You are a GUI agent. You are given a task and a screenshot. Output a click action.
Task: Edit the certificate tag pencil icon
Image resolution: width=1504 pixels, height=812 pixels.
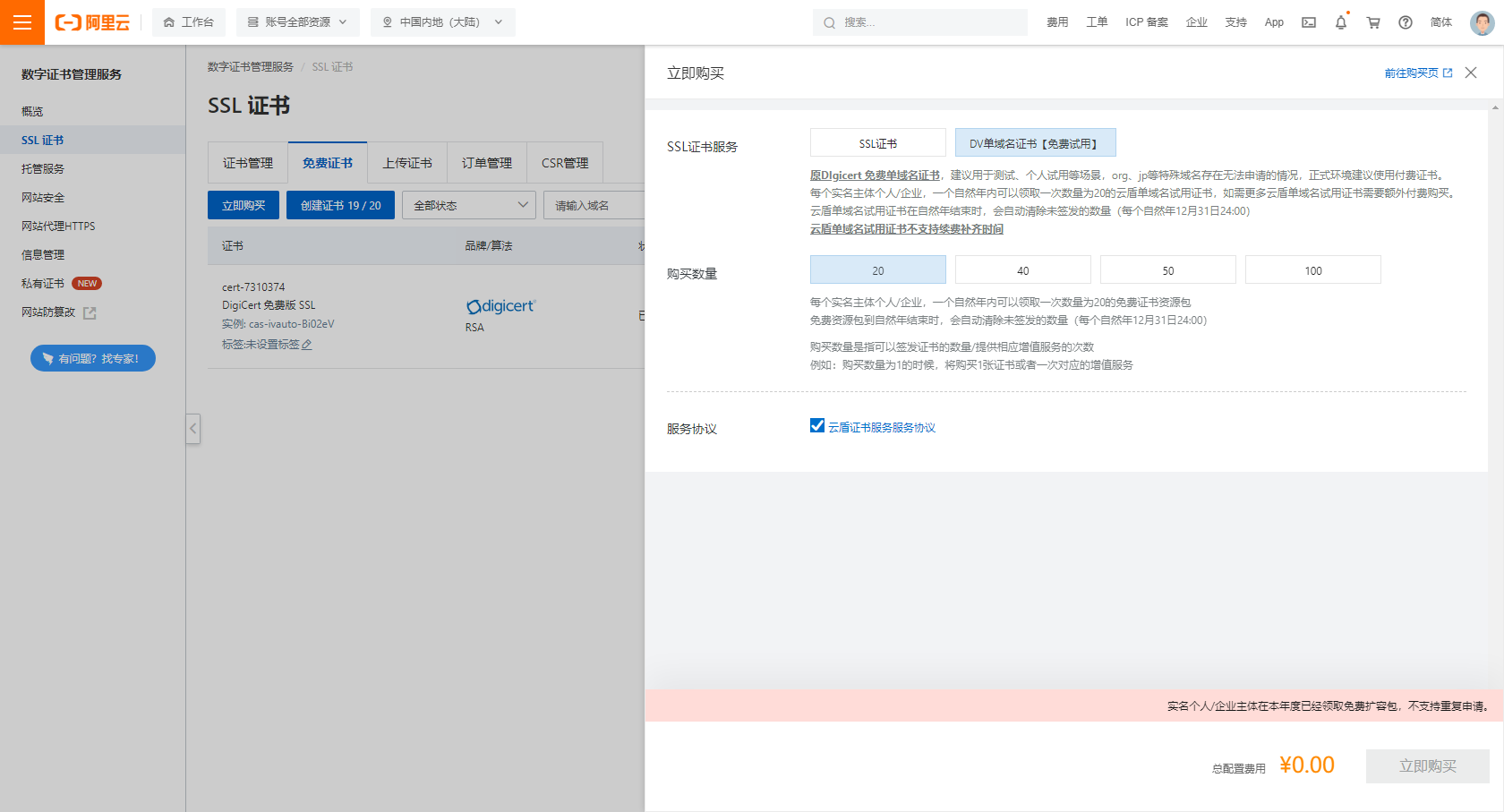(307, 345)
